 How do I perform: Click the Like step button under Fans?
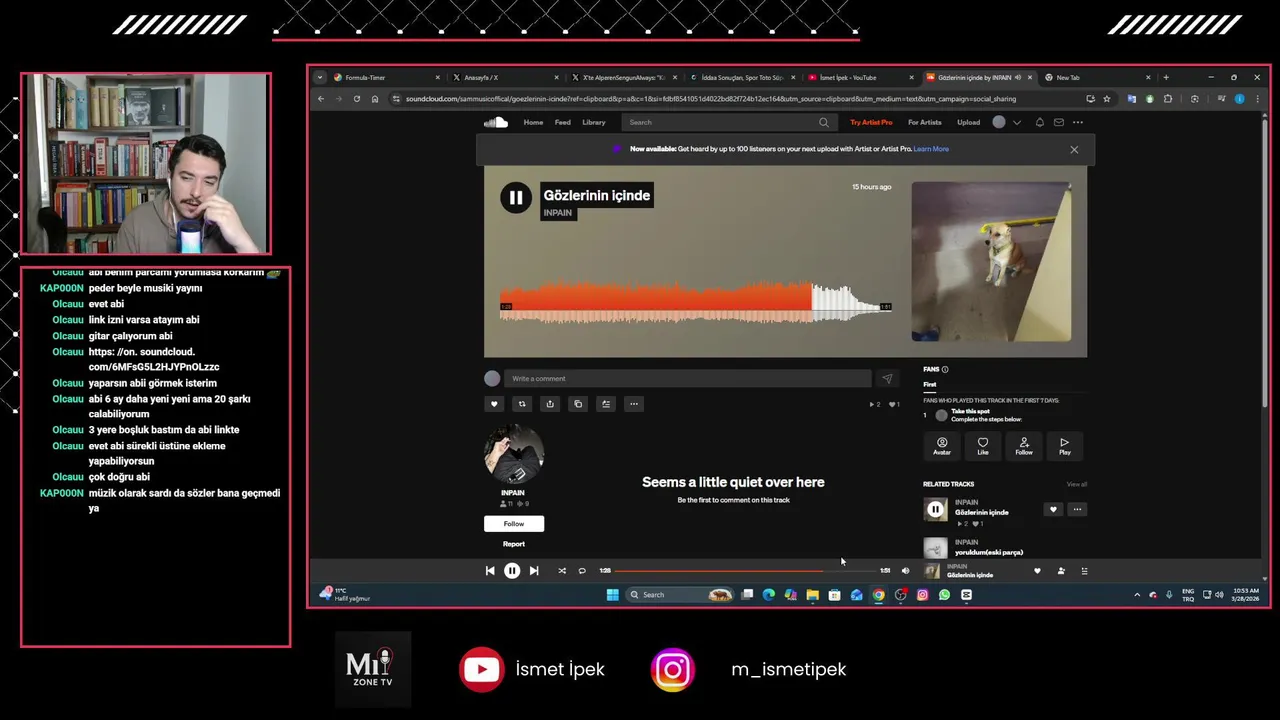click(983, 446)
